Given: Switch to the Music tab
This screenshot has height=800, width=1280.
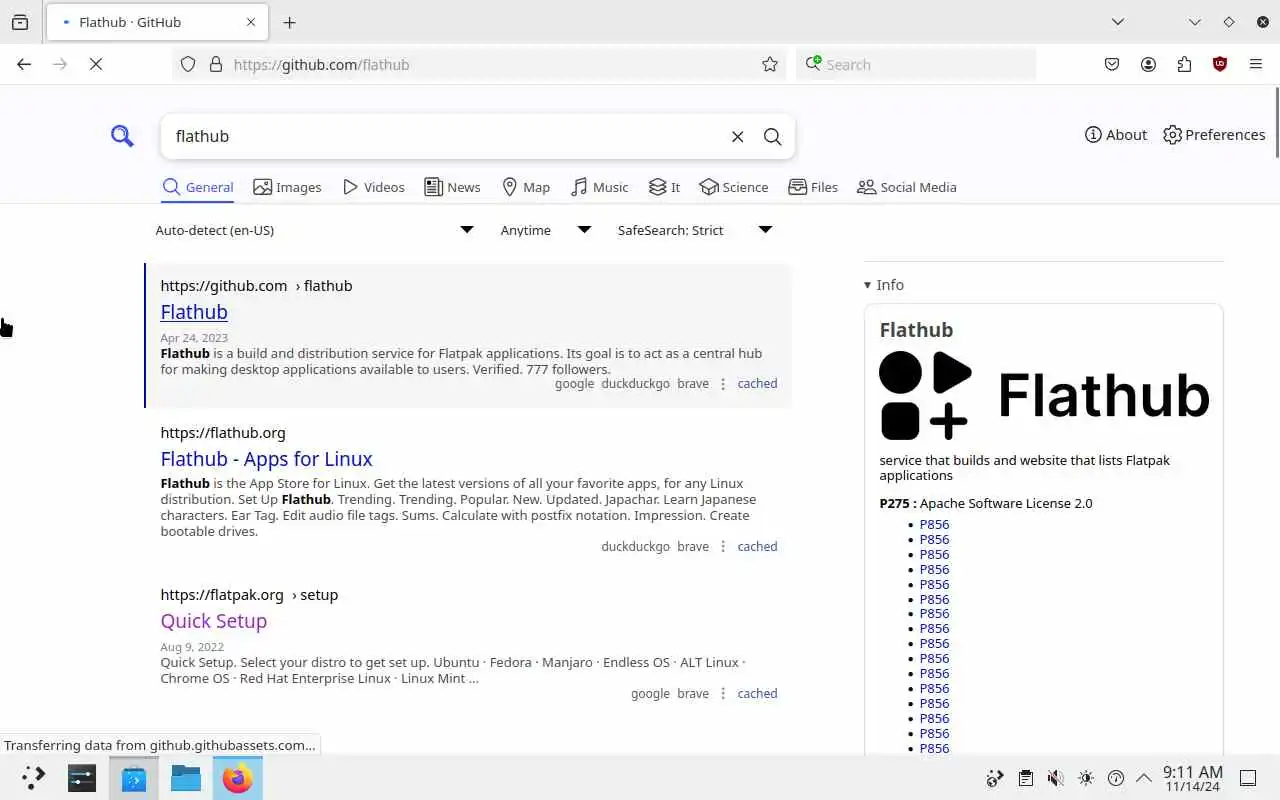Looking at the screenshot, I should tap(599, 187).
